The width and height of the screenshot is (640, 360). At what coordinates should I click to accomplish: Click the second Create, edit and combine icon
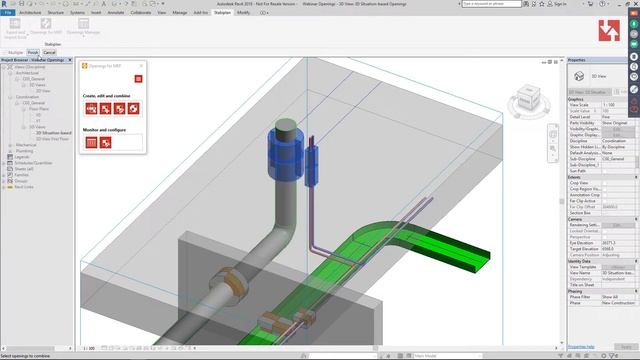click(x=105, y=109)
